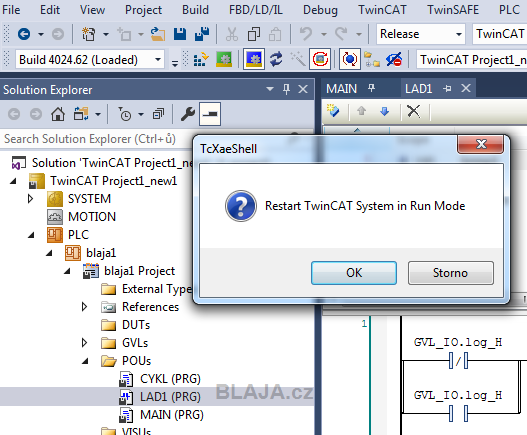
Task: Click the Activate Configuration icon
Action: click(201, 60)
